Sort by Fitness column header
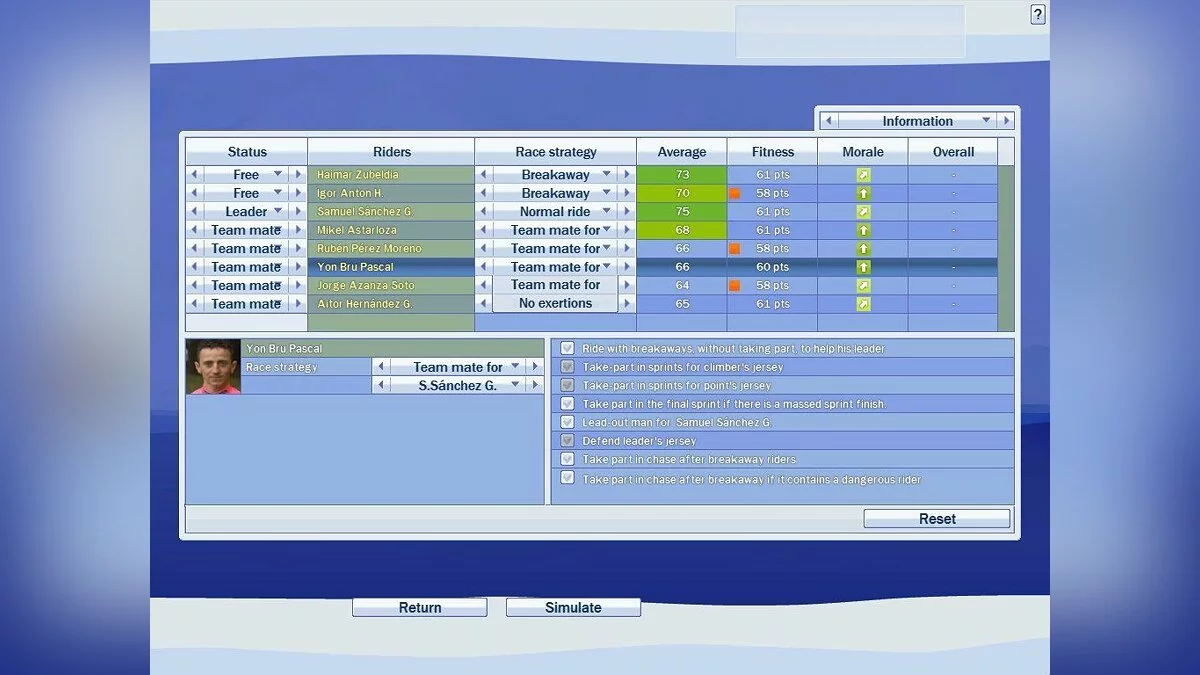The width and height of the screenshot is (1200, 675). (x=772, y=152)
